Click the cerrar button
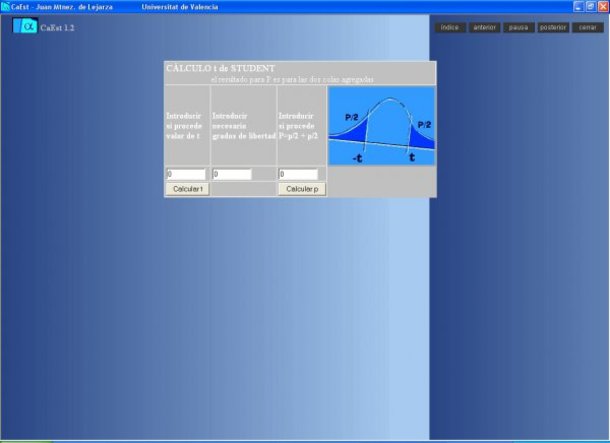Viewport: 610px width, 443px height. [x=587, y=27]
